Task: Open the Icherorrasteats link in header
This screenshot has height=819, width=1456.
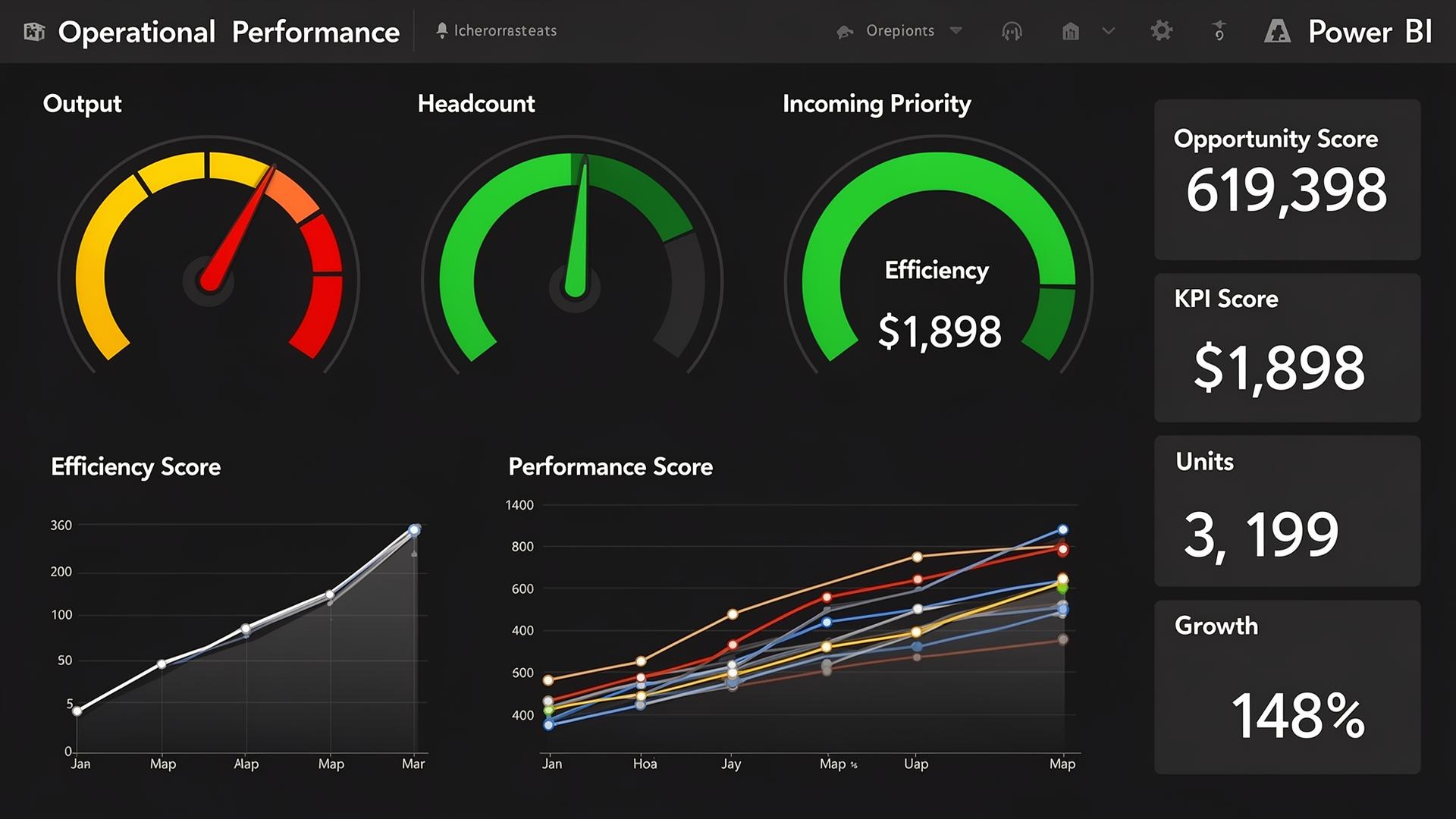Action: (505, 31)
